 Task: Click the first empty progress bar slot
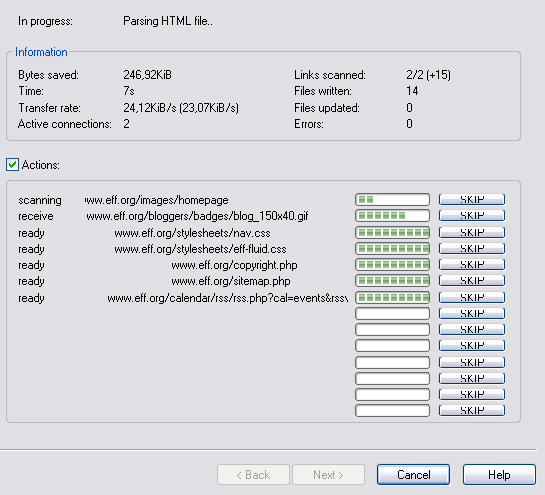(392, 313)
